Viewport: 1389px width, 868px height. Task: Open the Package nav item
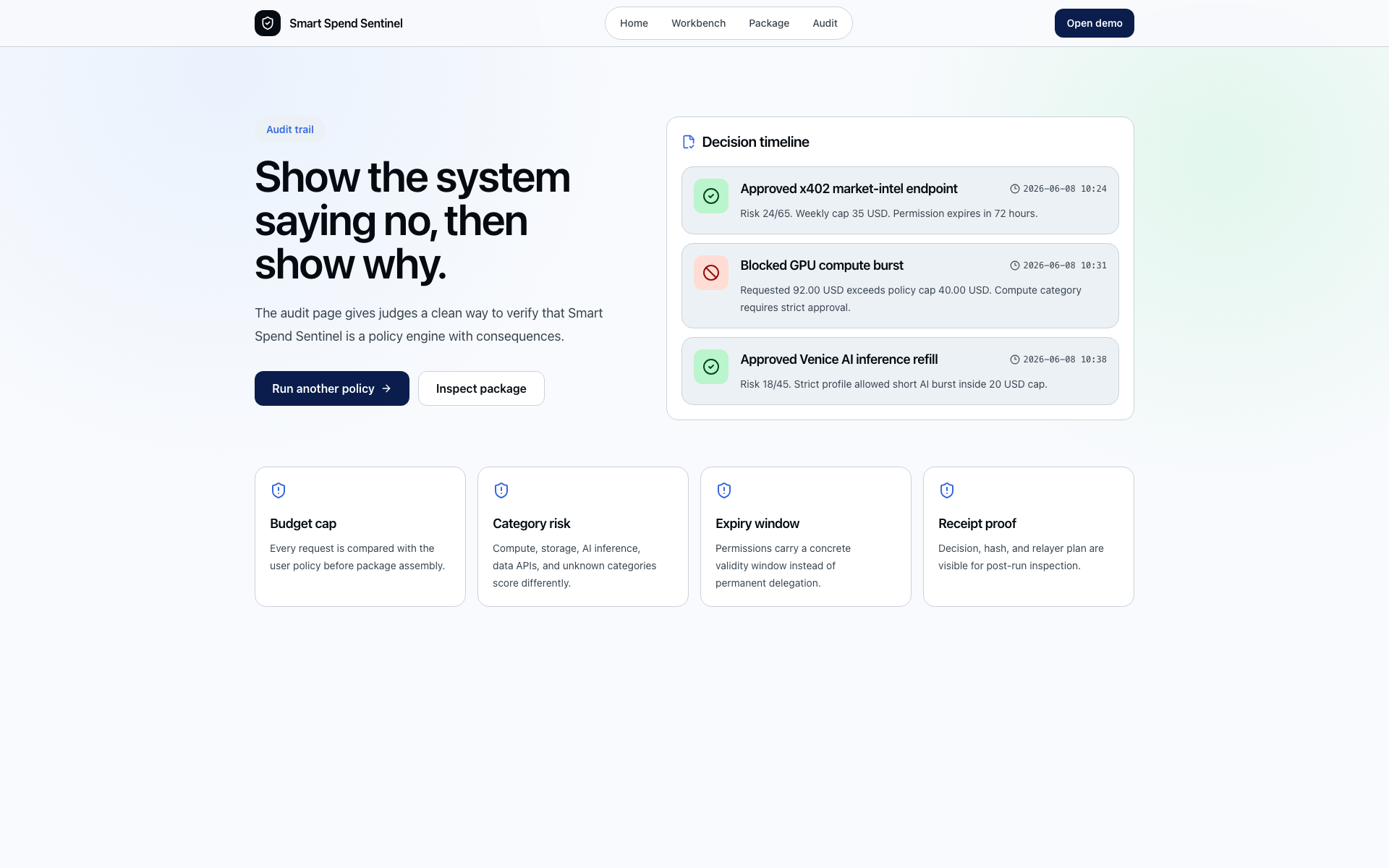click(769, 23)
